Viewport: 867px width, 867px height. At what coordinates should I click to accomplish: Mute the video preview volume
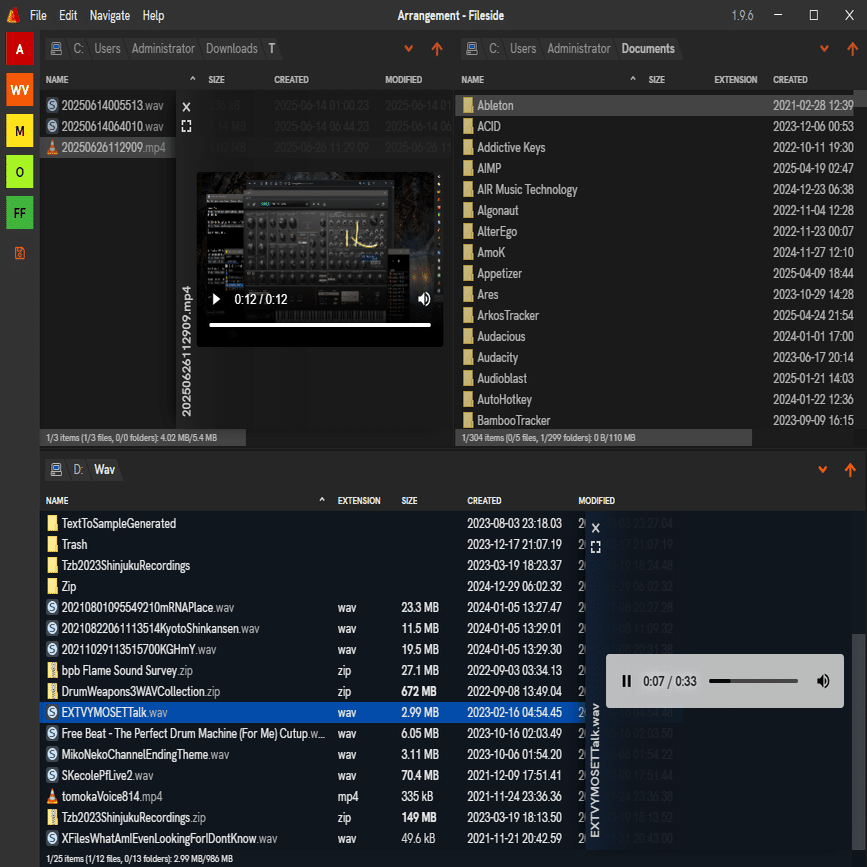point(424,299)
